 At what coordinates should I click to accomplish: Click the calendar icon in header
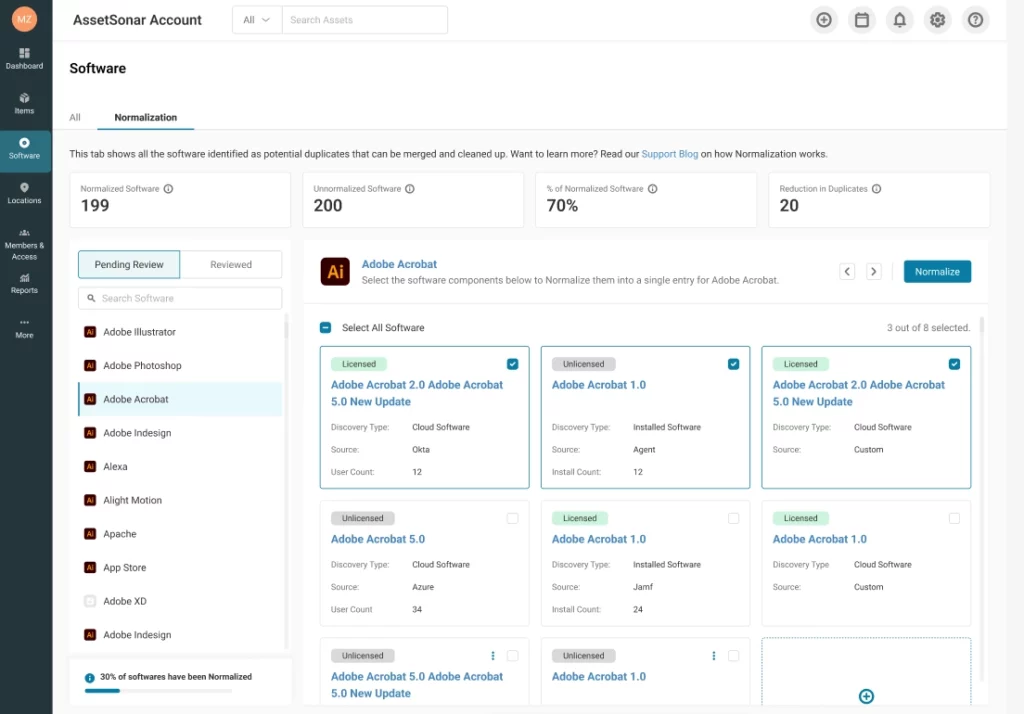(x=861, y=20)
